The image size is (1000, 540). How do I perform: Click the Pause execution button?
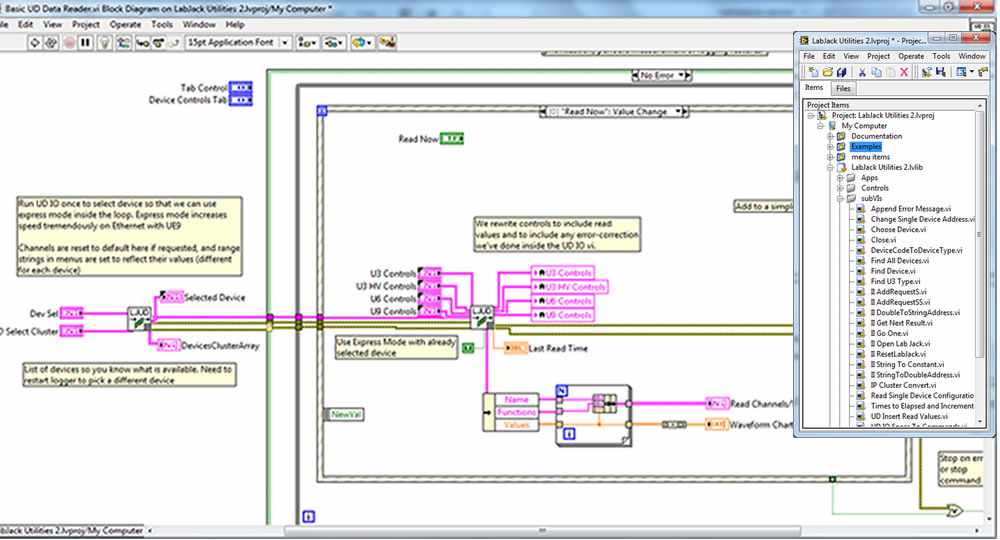pyautogui.click(x=85, y=43)
